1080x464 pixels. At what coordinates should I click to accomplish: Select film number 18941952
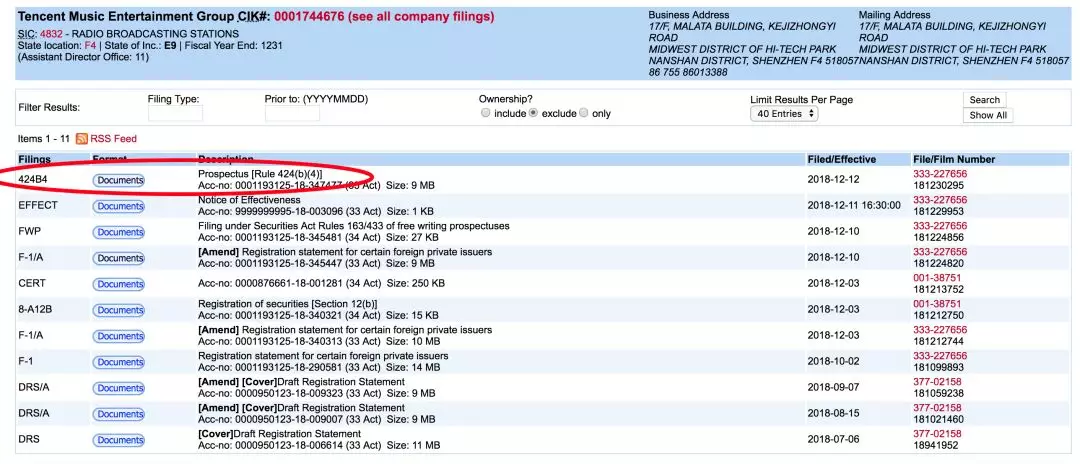pos(936,445)
